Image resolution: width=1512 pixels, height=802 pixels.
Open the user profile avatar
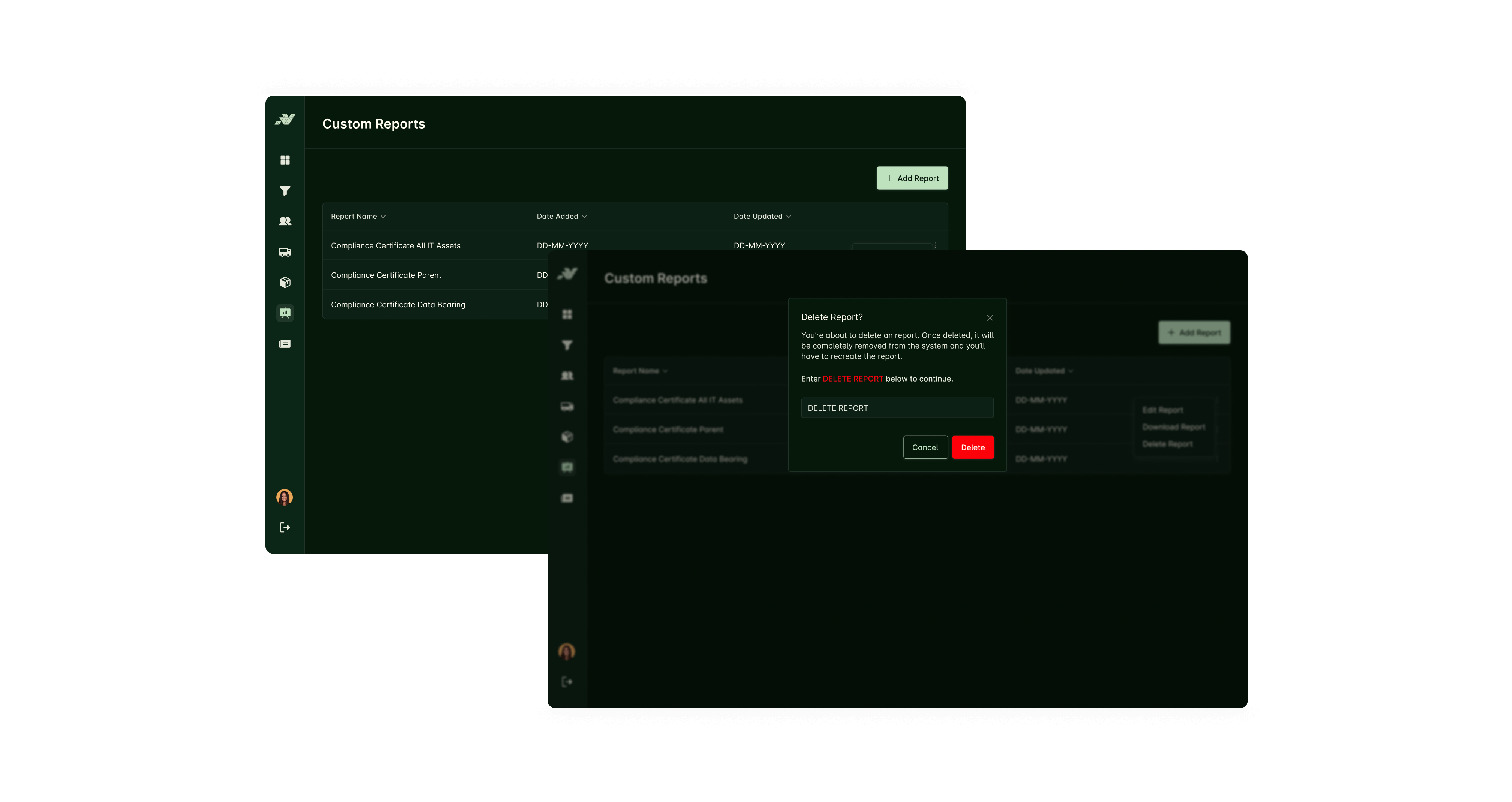click(285, 498)
